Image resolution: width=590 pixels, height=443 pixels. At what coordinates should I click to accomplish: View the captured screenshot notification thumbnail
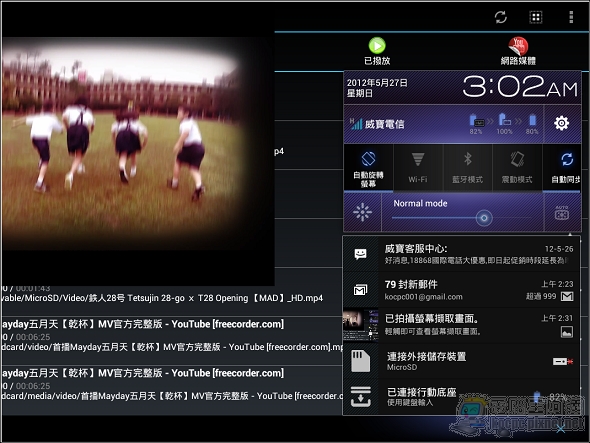360,325
